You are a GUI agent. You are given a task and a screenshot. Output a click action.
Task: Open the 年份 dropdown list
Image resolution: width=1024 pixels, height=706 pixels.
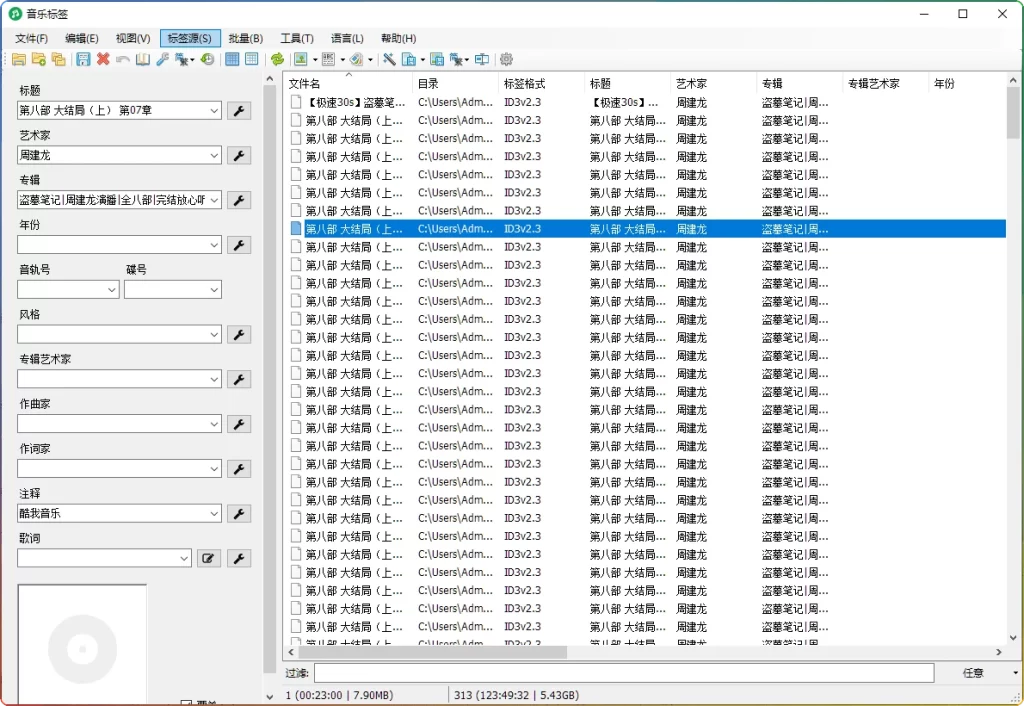[x=213, y=244]
